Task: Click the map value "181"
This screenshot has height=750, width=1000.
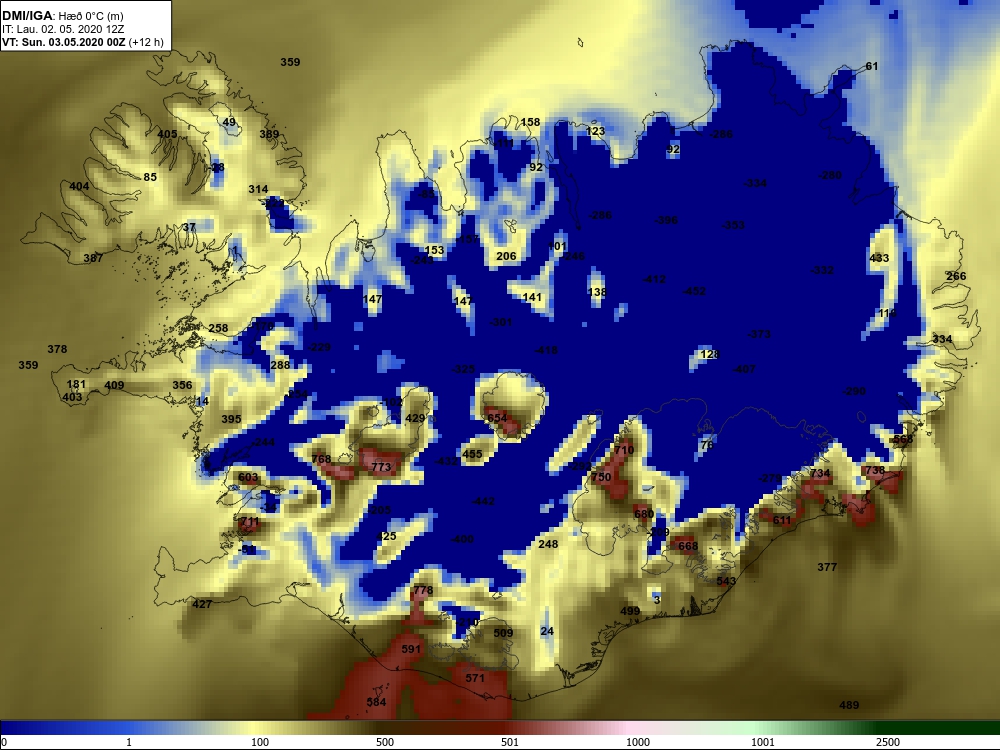Action: [x=76, y=384]
